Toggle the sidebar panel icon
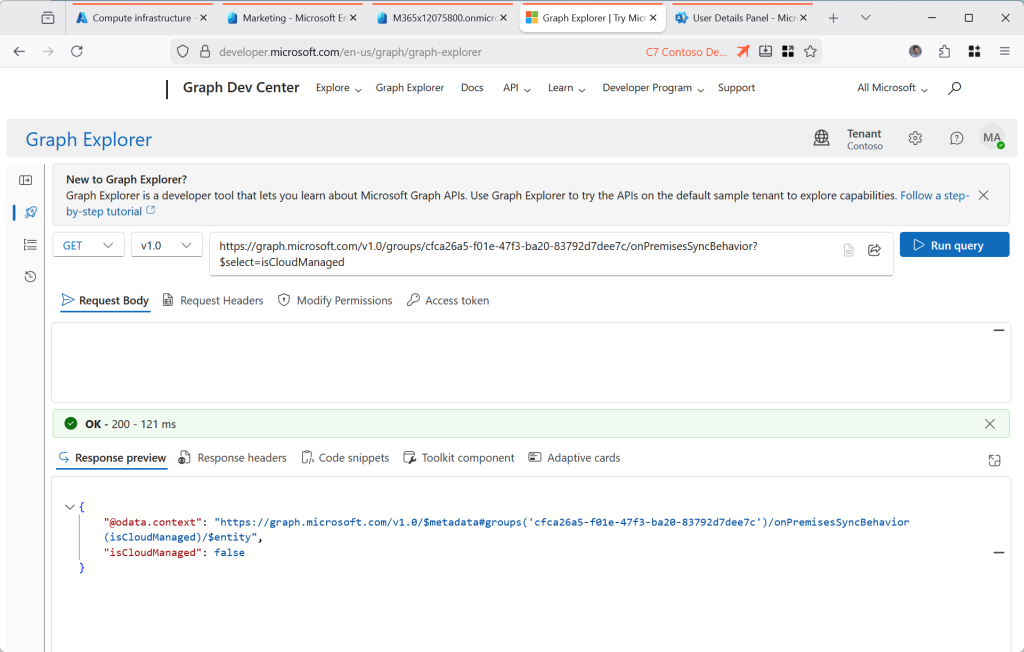1024x652 pixels. click(x=26, y=180)
